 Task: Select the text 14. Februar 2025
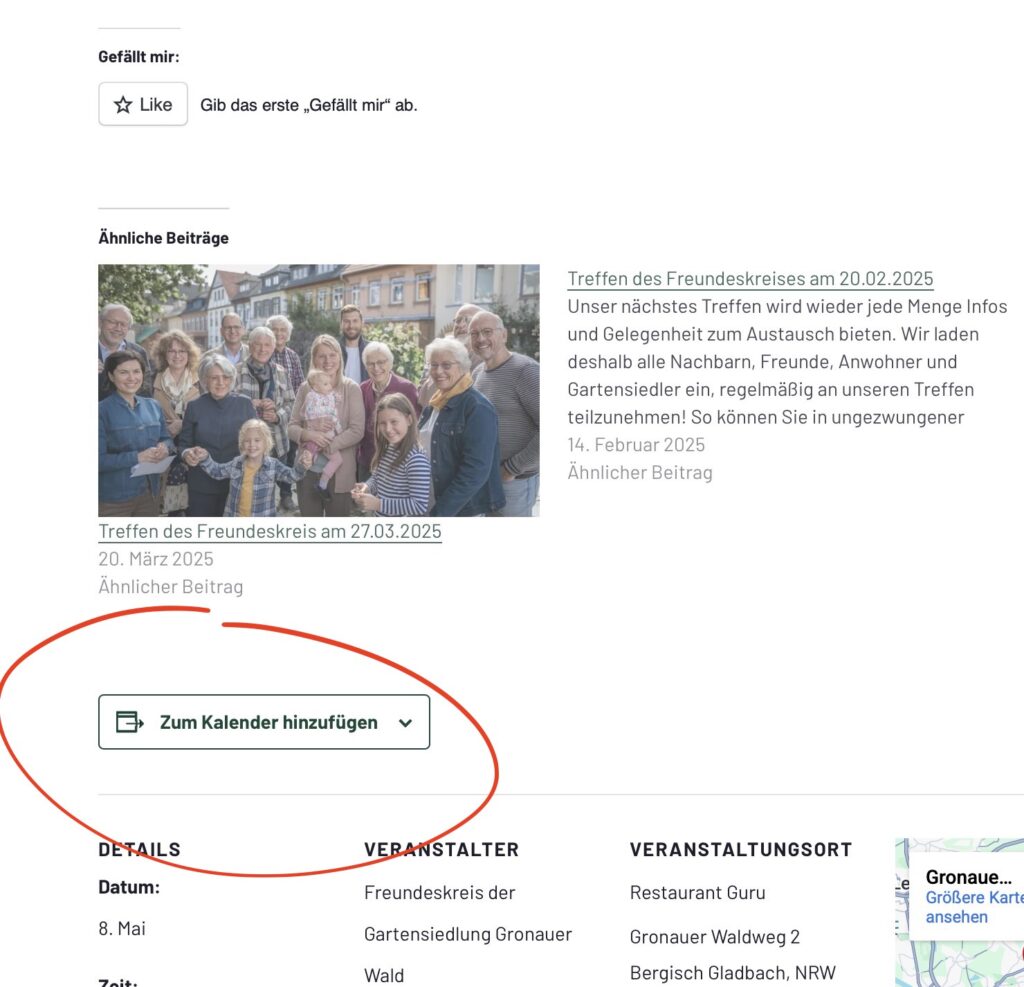(x=636, y=445)
